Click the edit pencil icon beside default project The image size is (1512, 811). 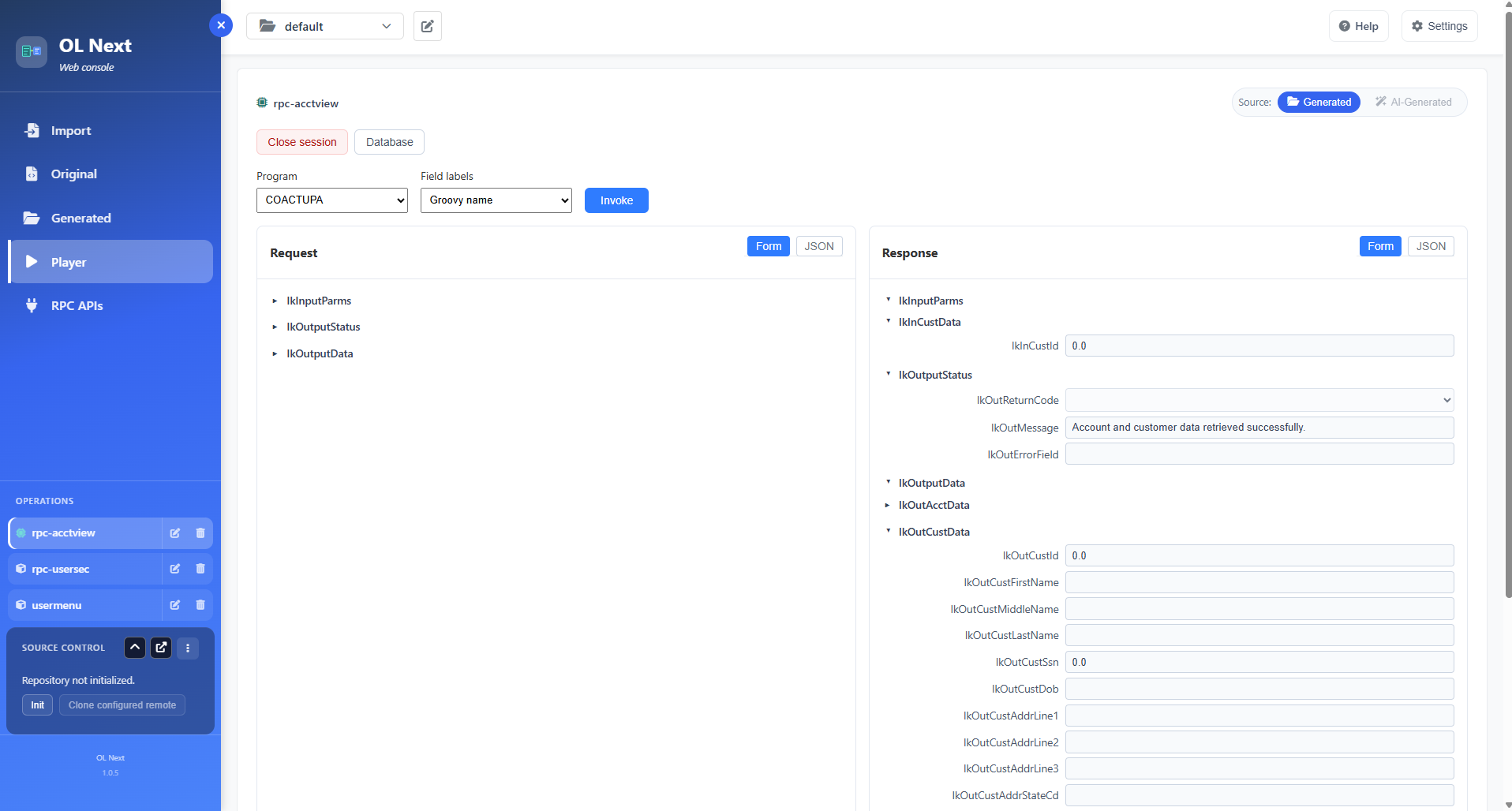tap(428, 26)
